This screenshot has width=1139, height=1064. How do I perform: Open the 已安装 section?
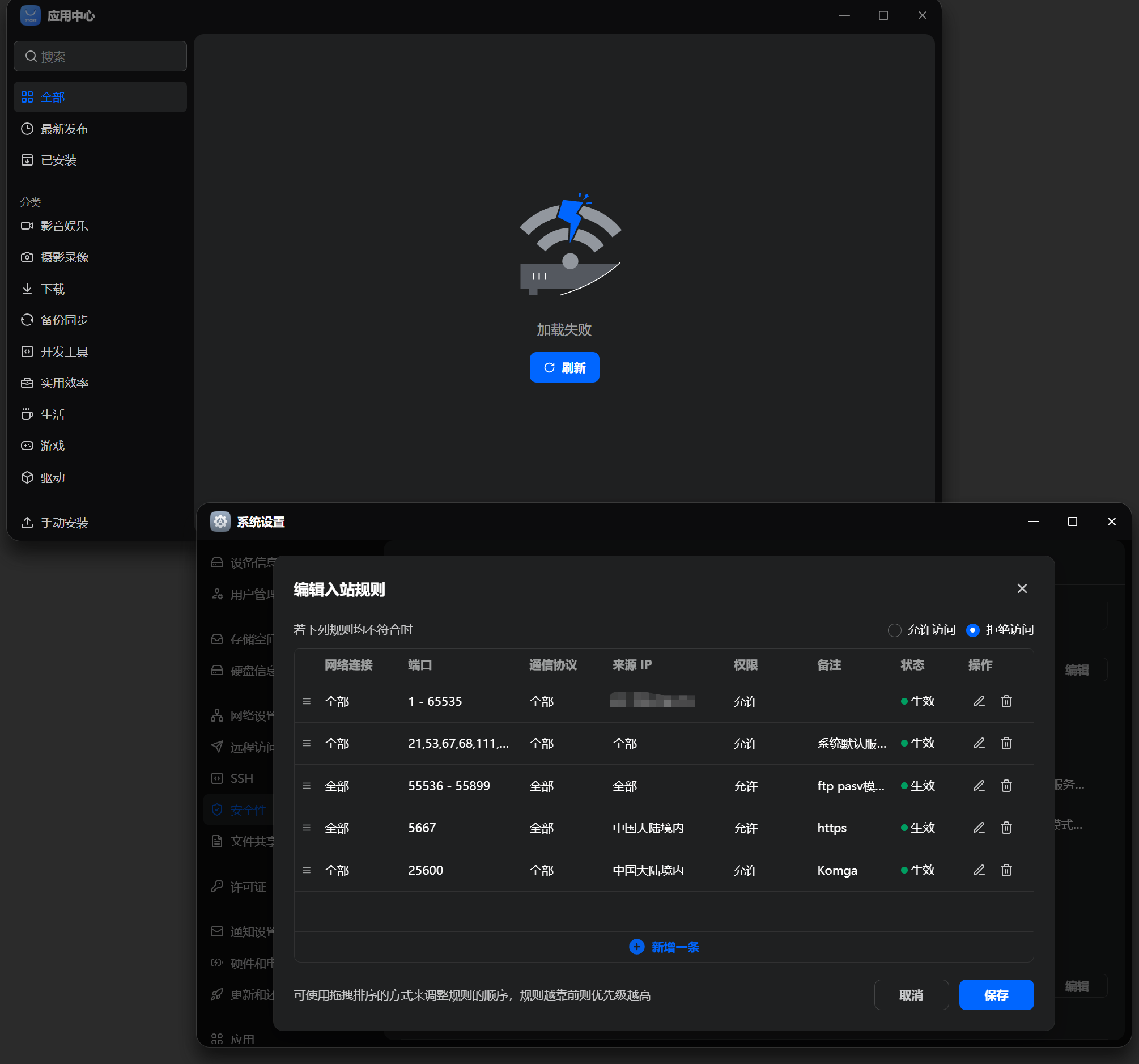click(58, 160)
